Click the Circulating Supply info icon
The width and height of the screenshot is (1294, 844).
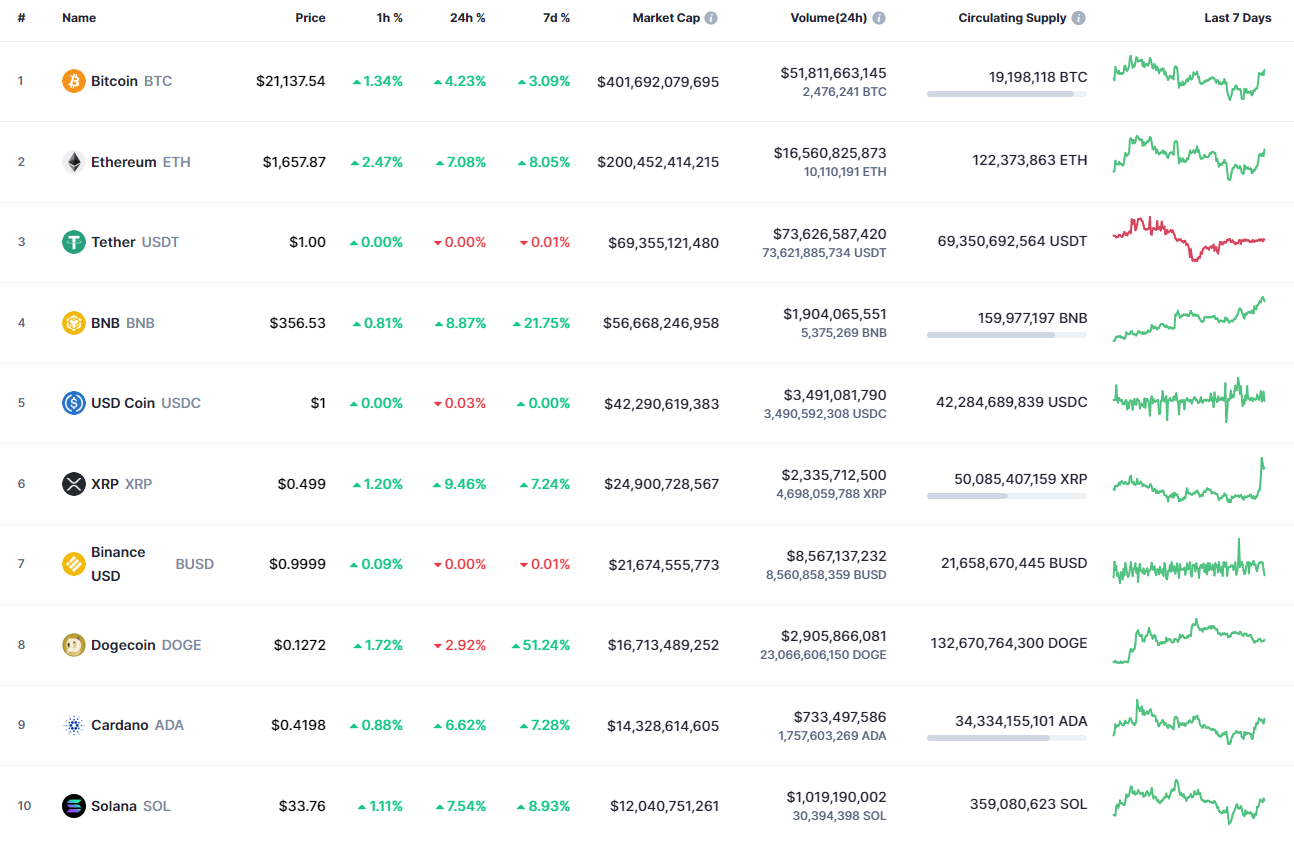click(1078, 17)
